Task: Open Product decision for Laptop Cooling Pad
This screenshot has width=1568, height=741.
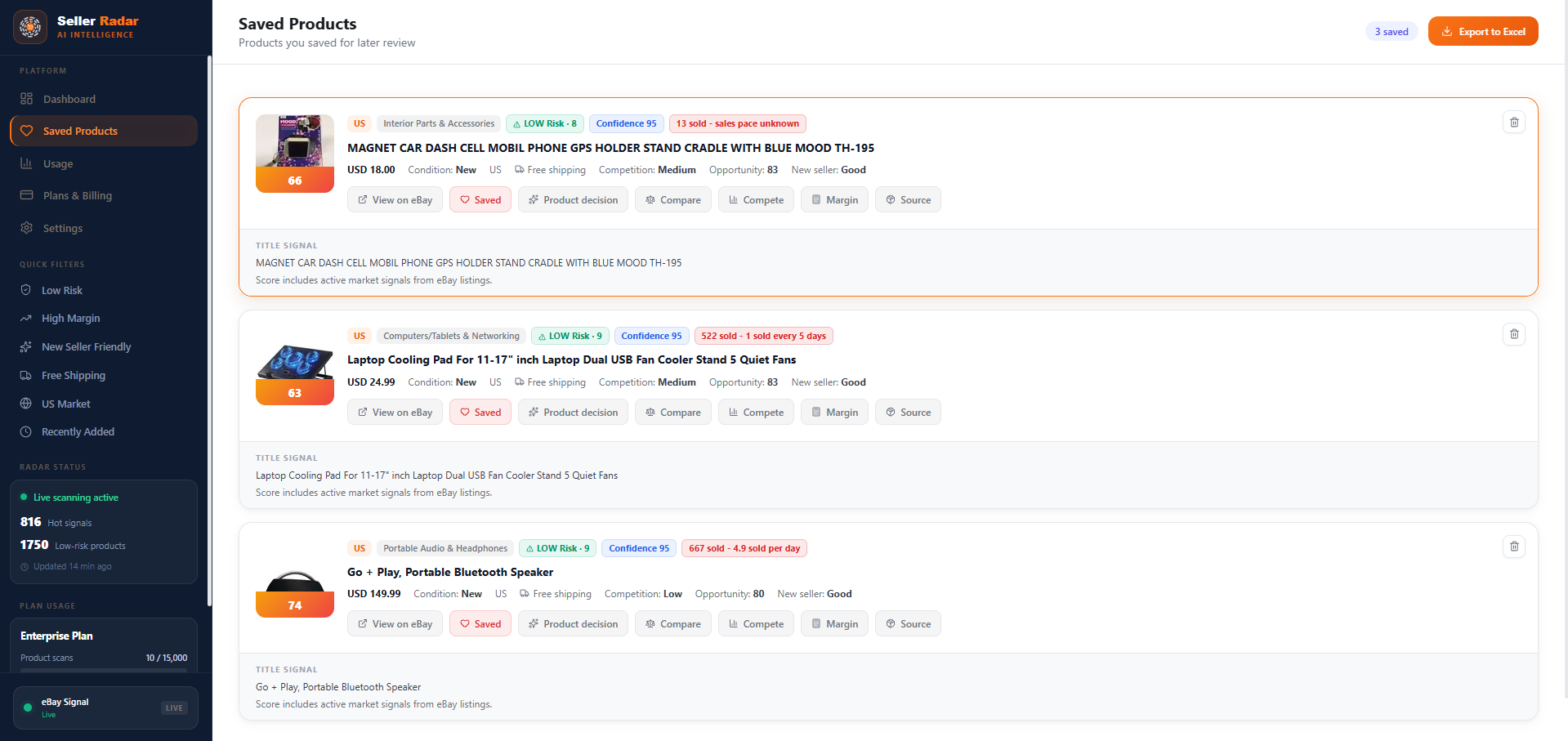Action: click(573, 412)
